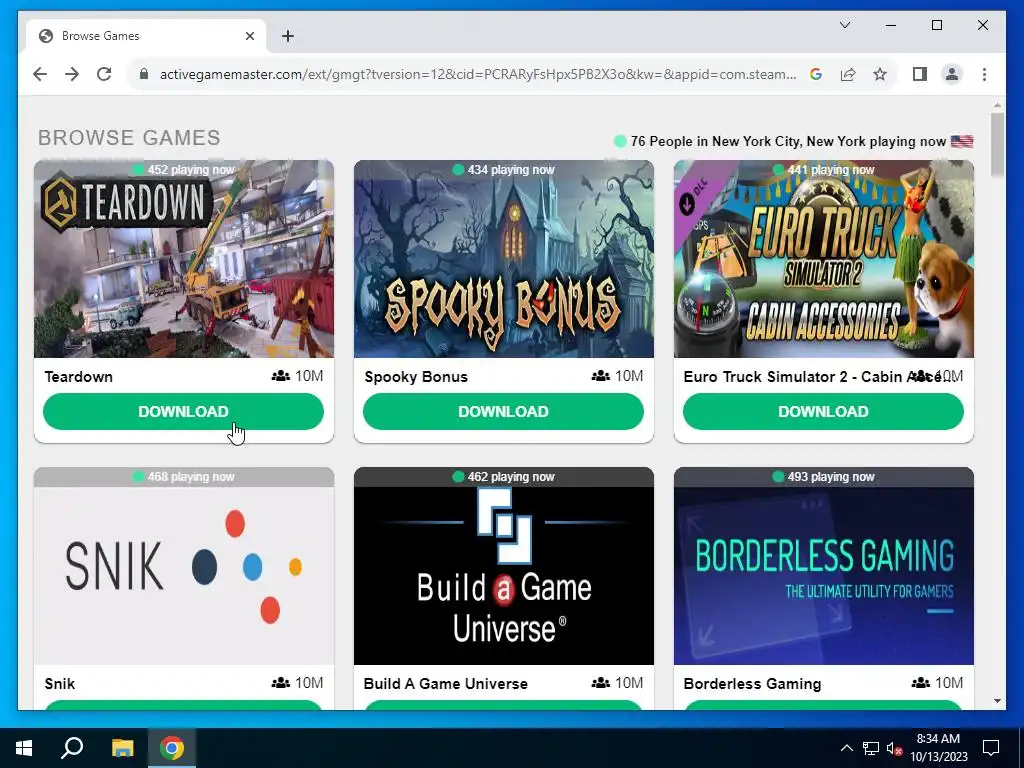The image size is (1024, 768).
Task: Click the address bar URL
Action: pyautogui.click(x=477, y=74)
